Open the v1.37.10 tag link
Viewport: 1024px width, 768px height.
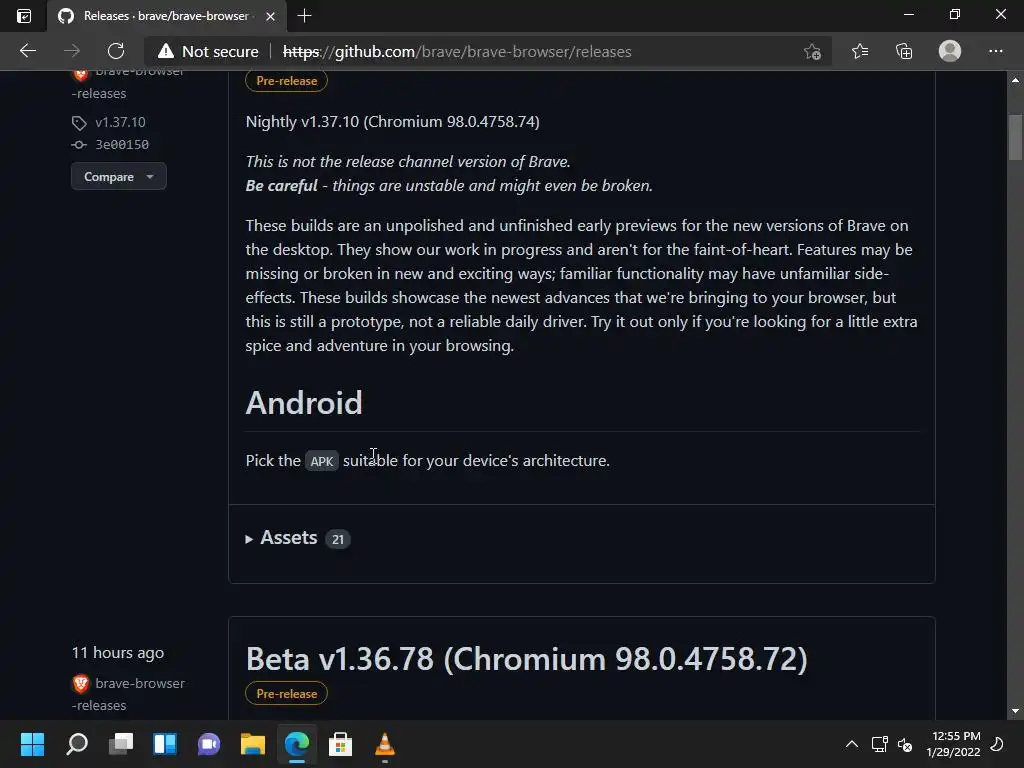(x=120, y=122)
